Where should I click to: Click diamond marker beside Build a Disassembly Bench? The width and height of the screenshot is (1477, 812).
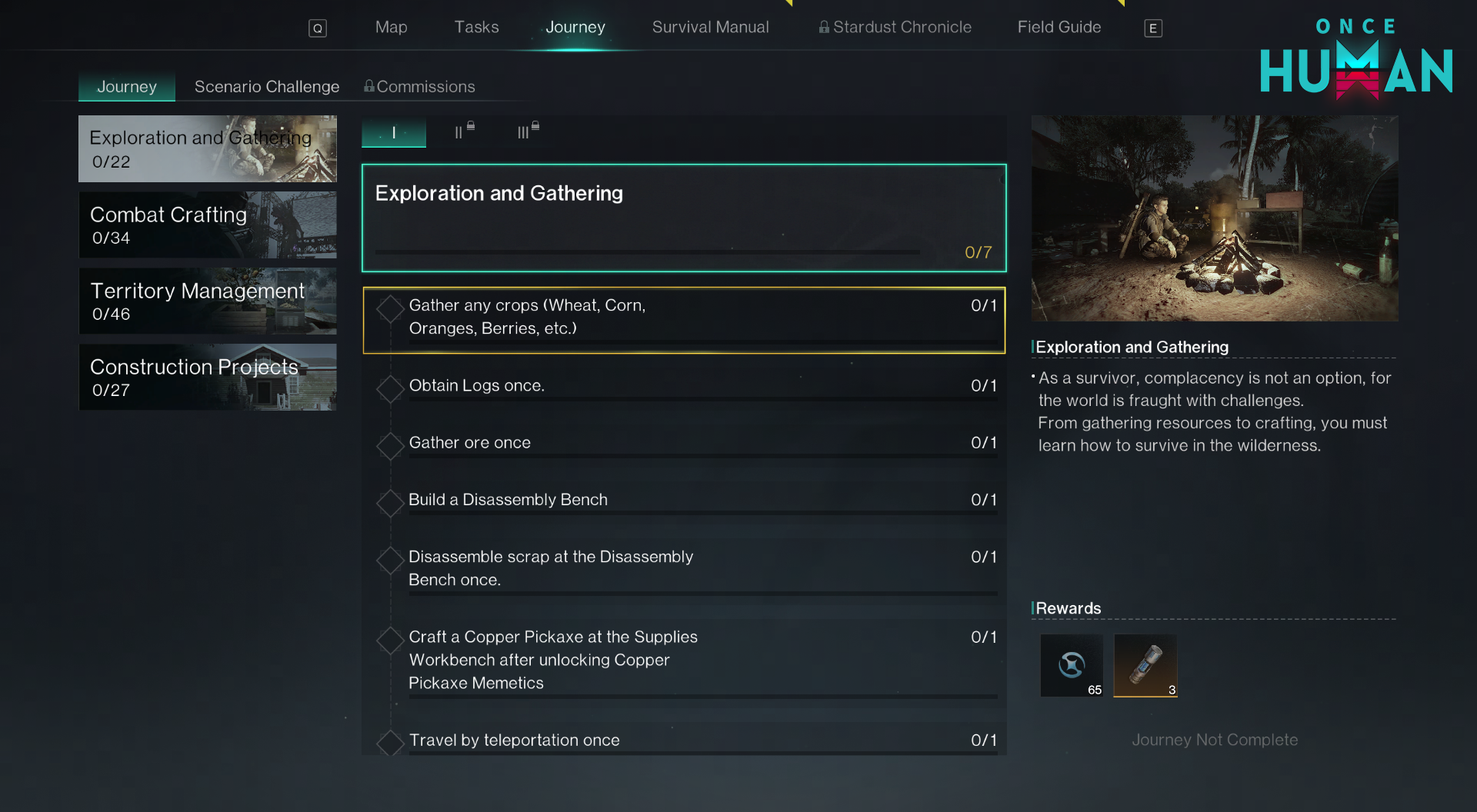(390, 503)
